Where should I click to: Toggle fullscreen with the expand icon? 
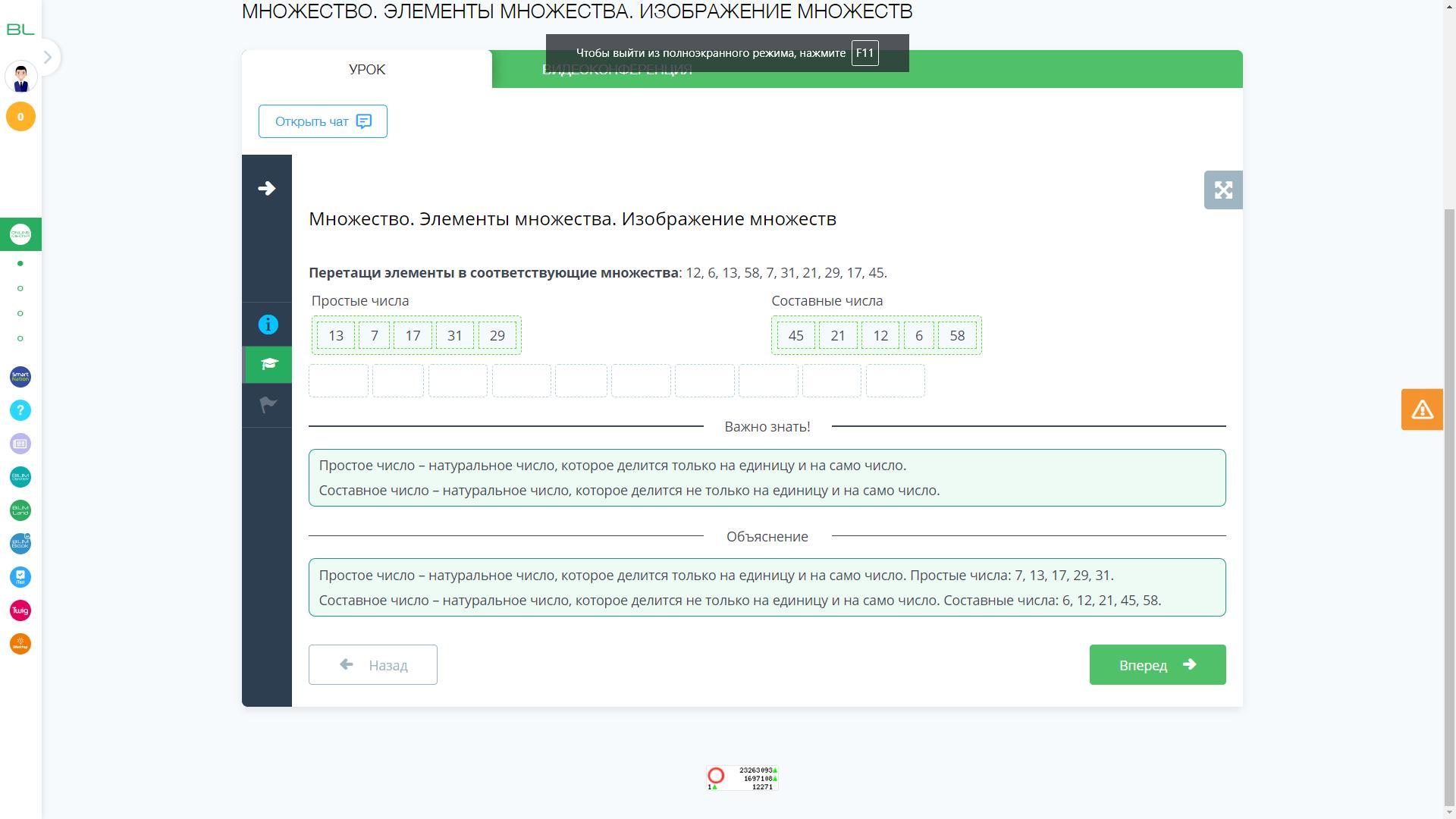(1222, 190)
